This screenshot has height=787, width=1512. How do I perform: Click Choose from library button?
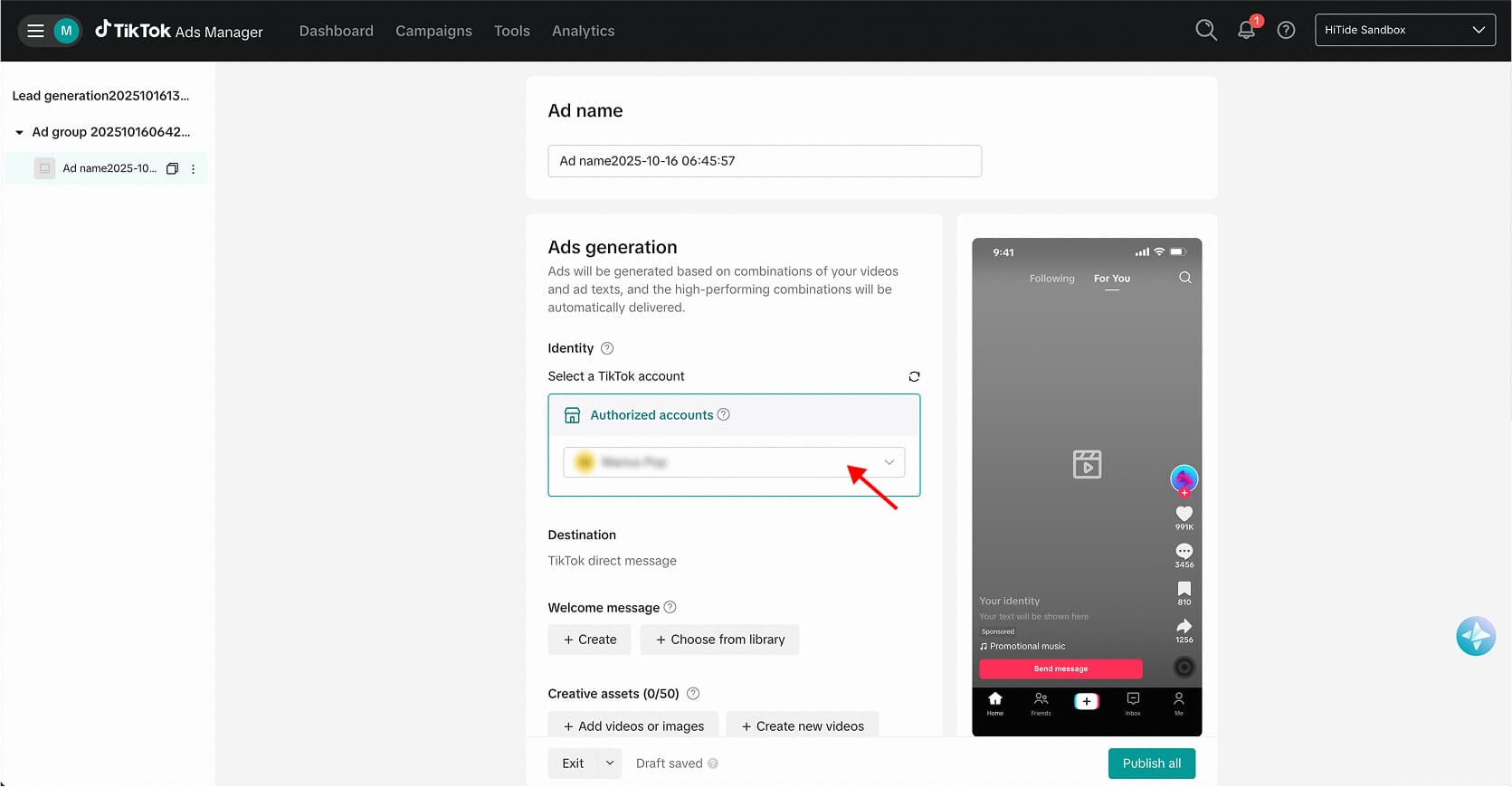(x=719, y=640)
